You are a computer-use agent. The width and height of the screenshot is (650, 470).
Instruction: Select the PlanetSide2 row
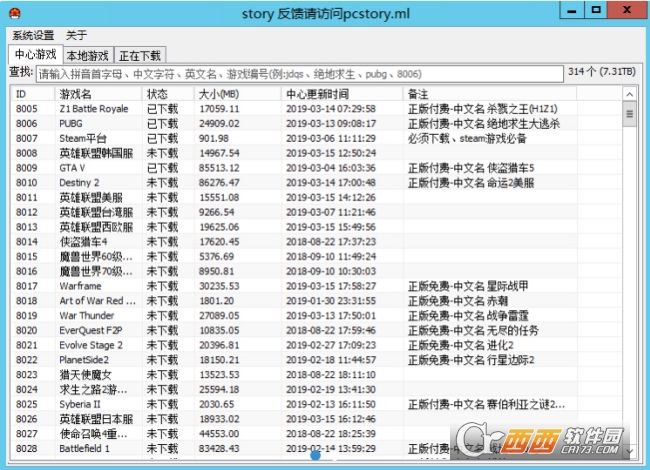[x=316, y=360]
